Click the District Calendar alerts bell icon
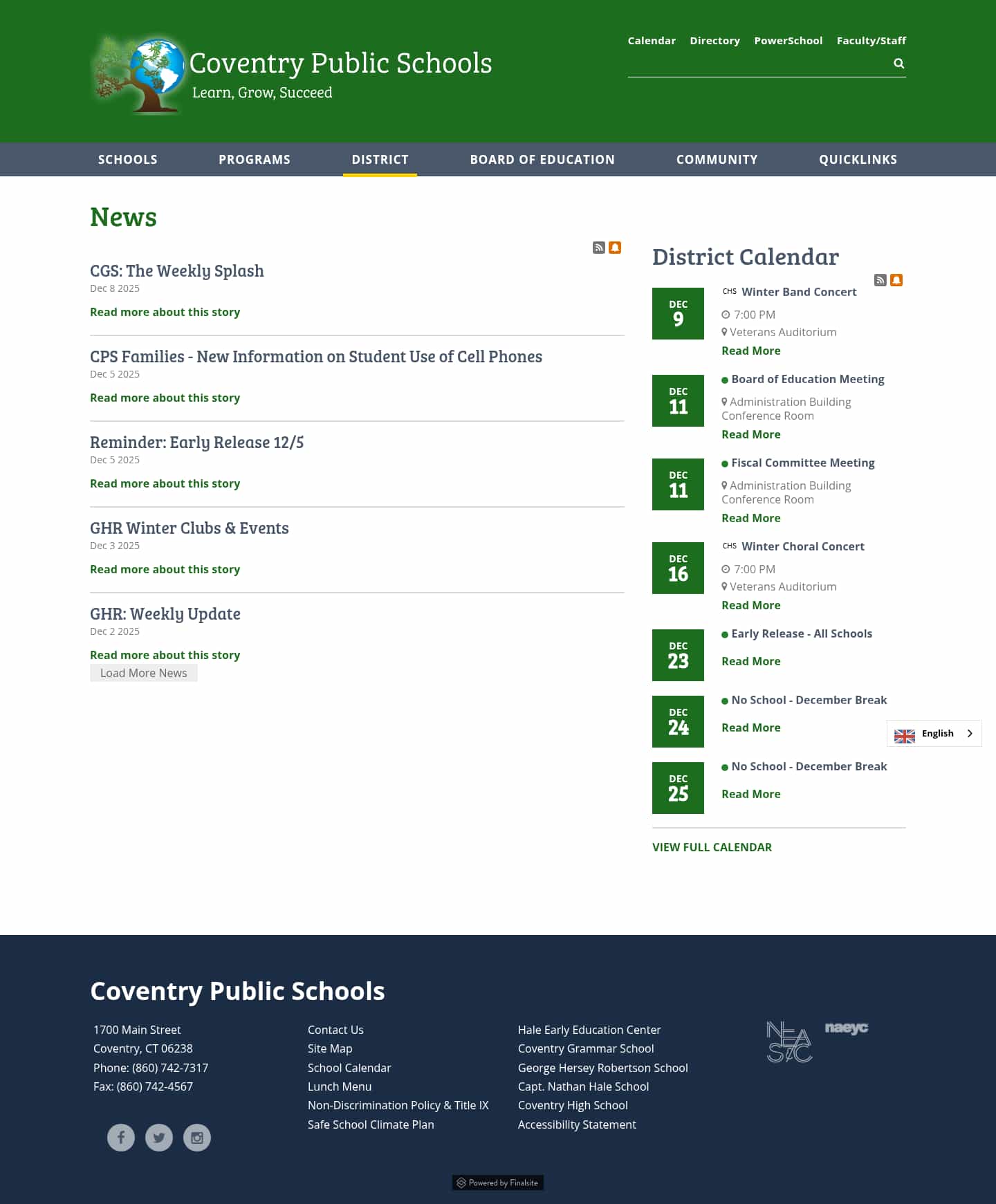This screenshot has height=1204, width=996. 896,280
